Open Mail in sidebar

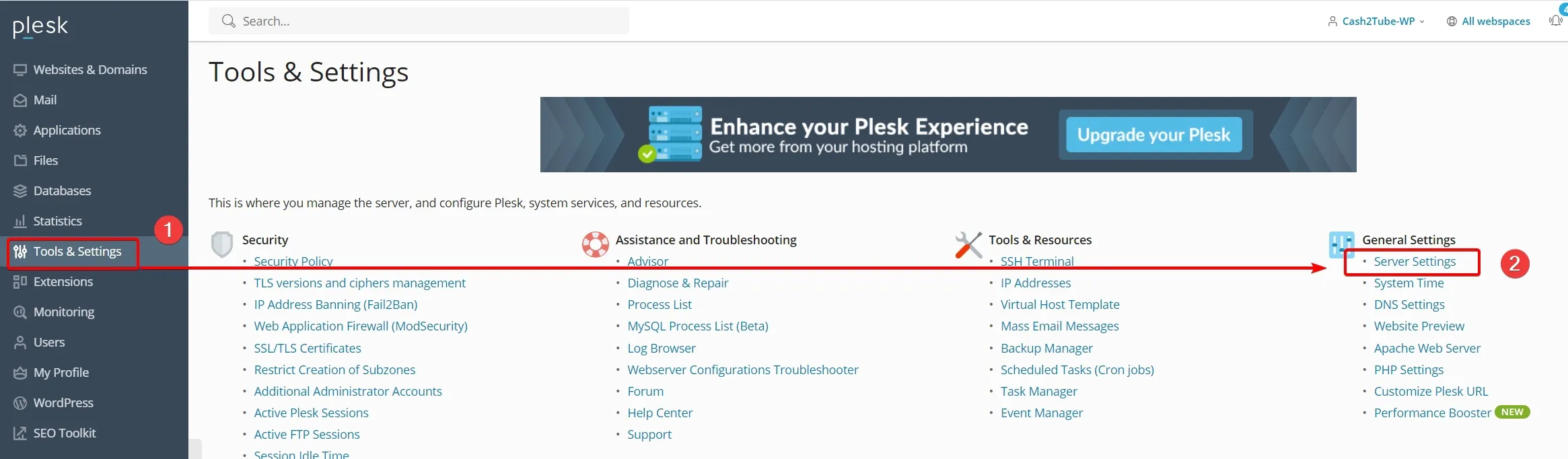(45, 100)
